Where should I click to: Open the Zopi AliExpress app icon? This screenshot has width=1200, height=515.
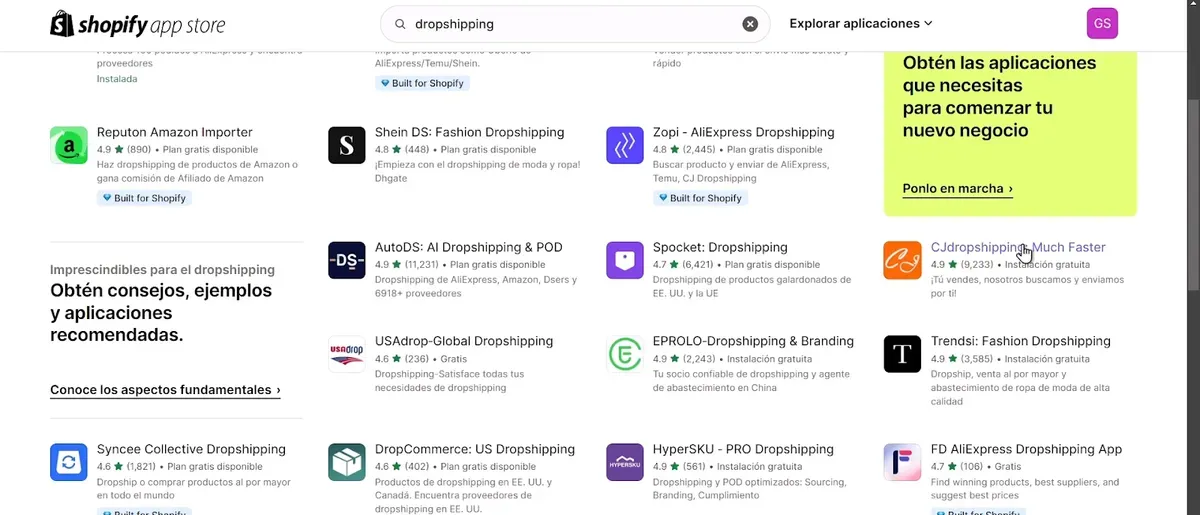pyautogui.click(x=625, y=145)
